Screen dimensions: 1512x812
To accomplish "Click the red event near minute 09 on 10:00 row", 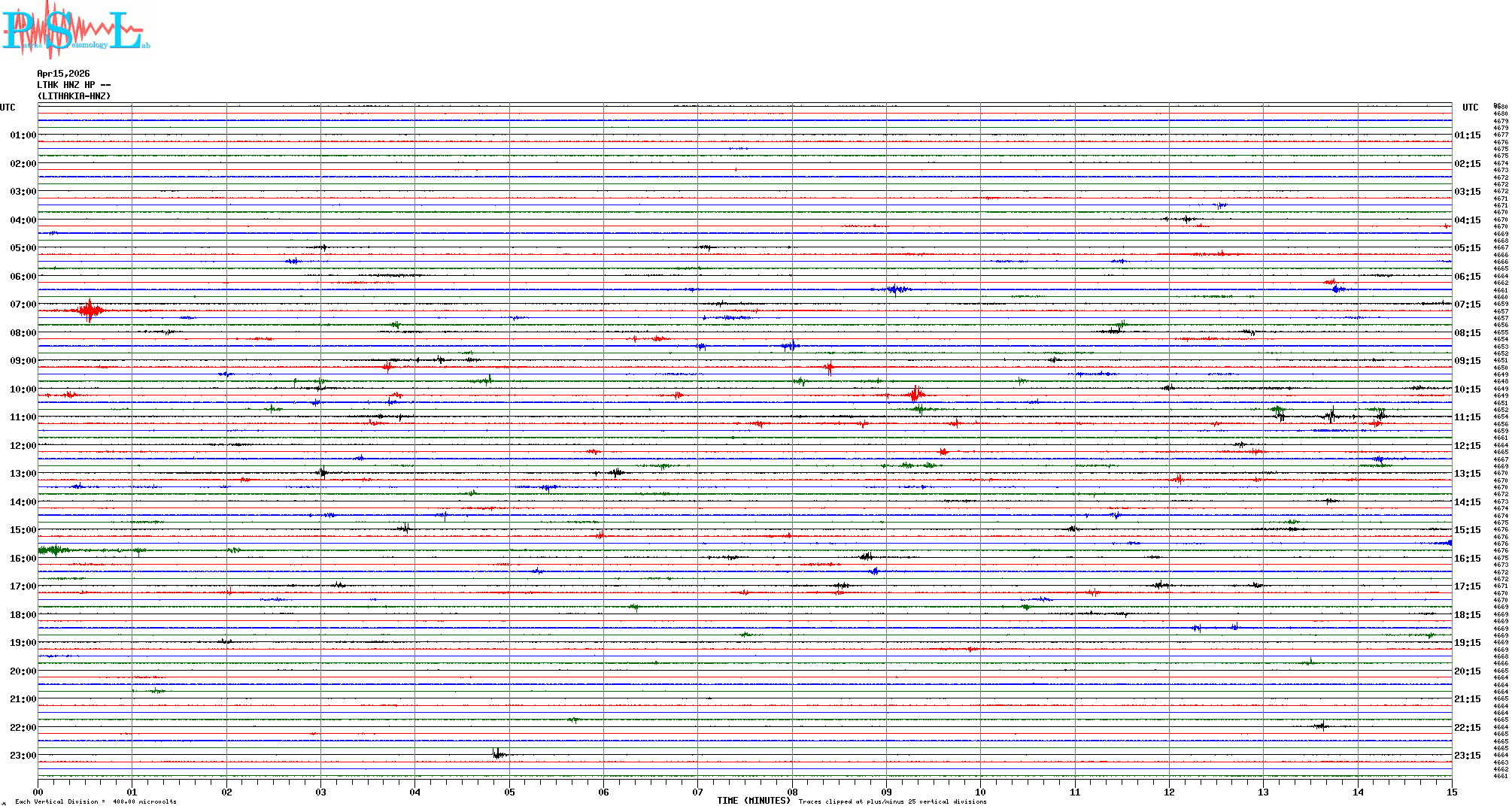I will [x=915, y=394].
